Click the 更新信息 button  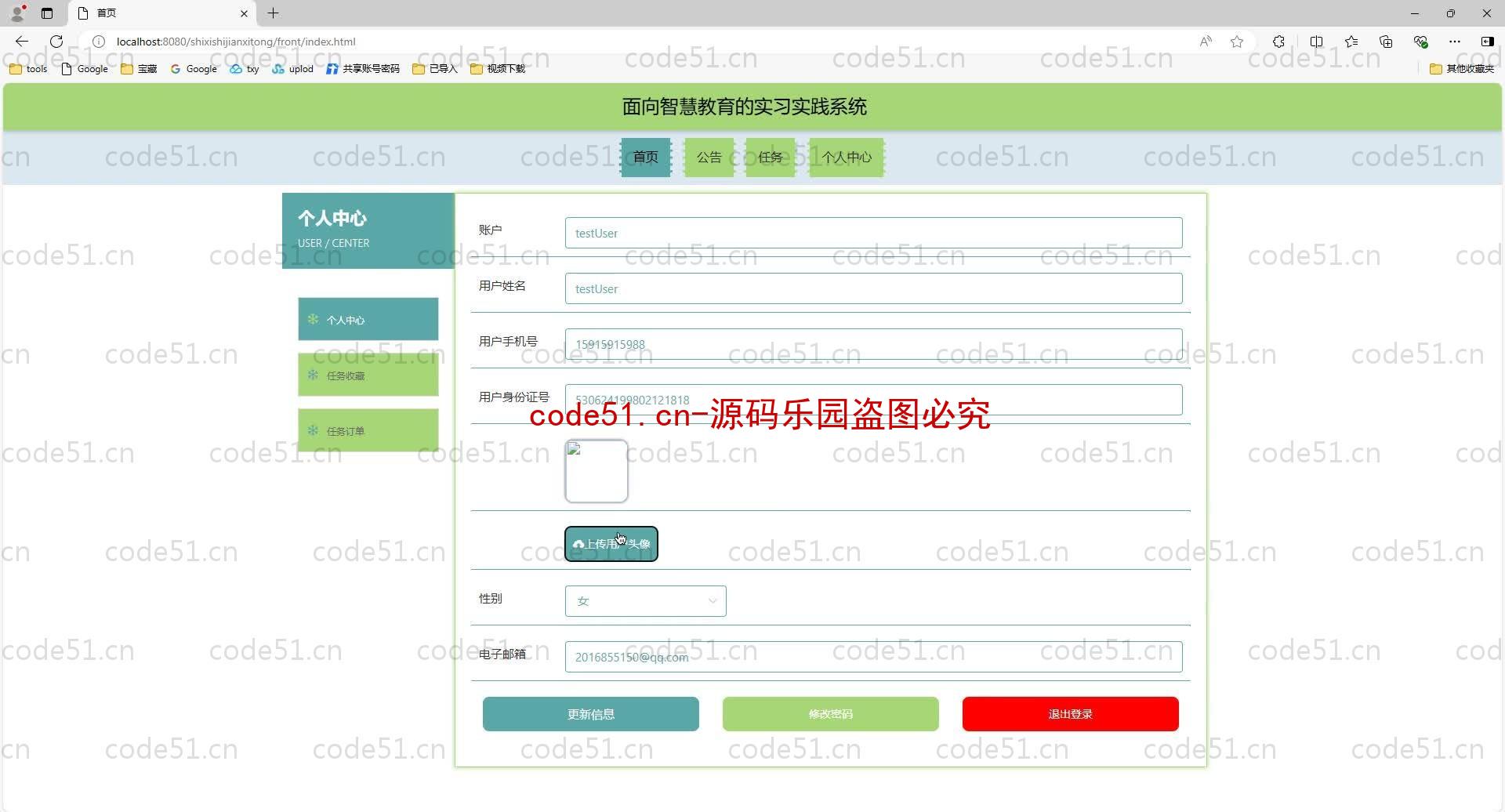pyautogui.click(x=591, y=714)
